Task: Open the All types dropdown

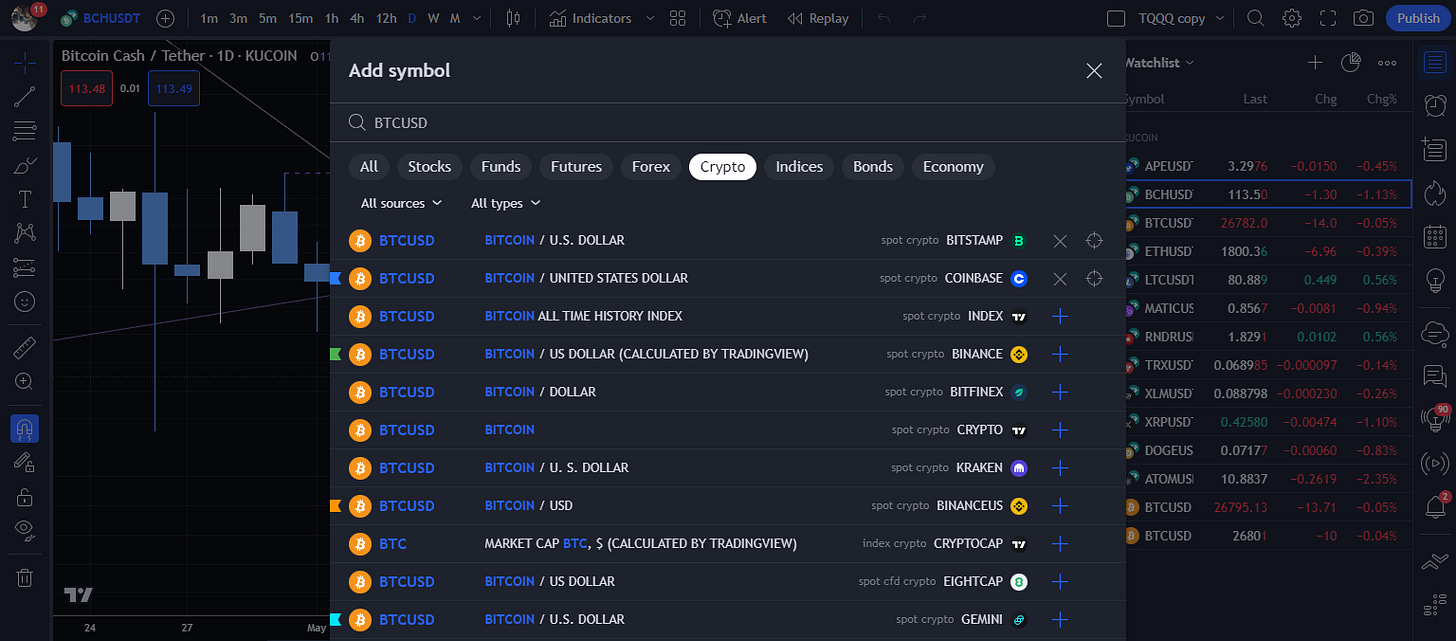Action: [x=506, y=203]
